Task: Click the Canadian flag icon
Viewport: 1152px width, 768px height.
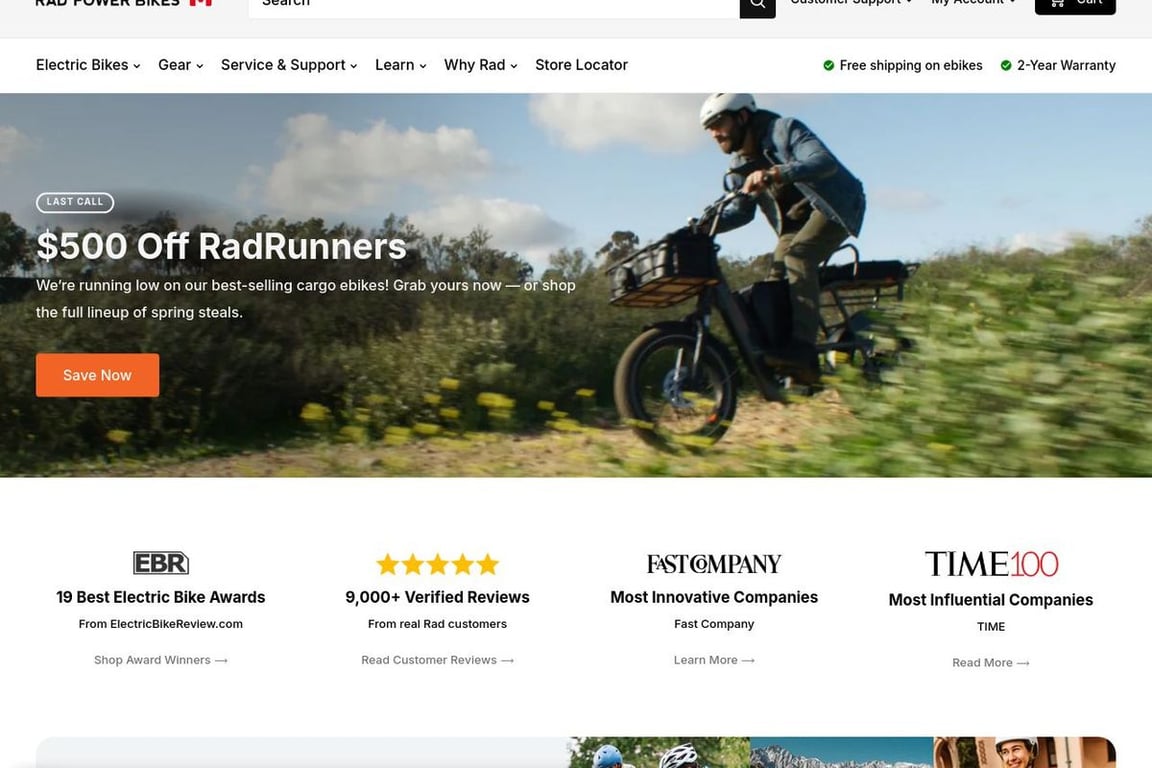Action: (201, 3)
